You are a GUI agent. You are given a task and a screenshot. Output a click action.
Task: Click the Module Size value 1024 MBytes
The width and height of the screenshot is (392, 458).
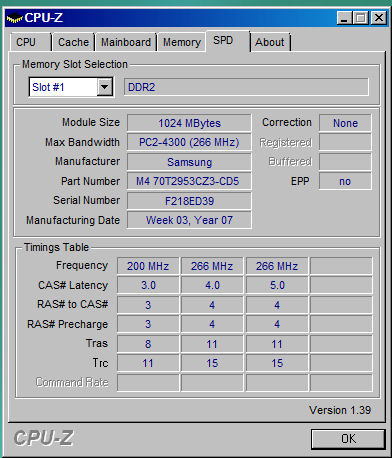click(x=189, y=123)
